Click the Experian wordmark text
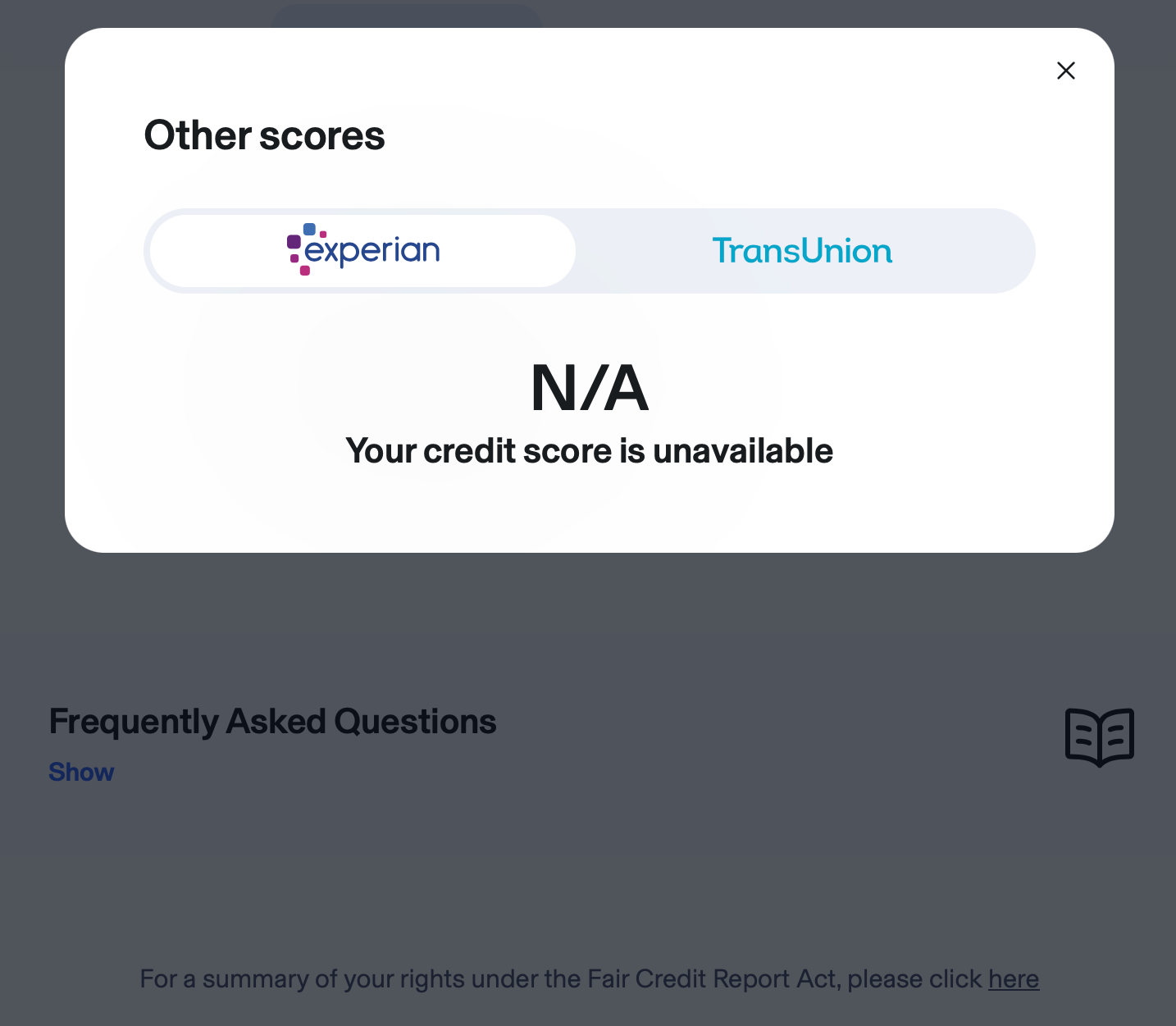The height and width of the screenshot is (1026, 1176). [x=372, y=250]
